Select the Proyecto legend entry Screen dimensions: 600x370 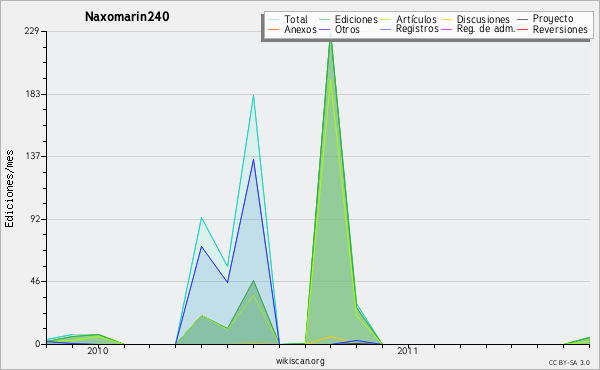pyautogui.click(x=553, y=19)
